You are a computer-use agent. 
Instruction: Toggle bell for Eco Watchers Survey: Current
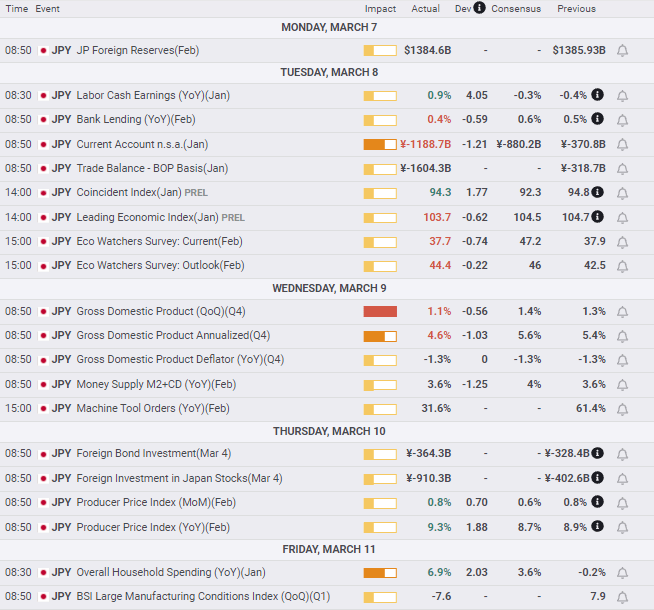tap(622, 242)
